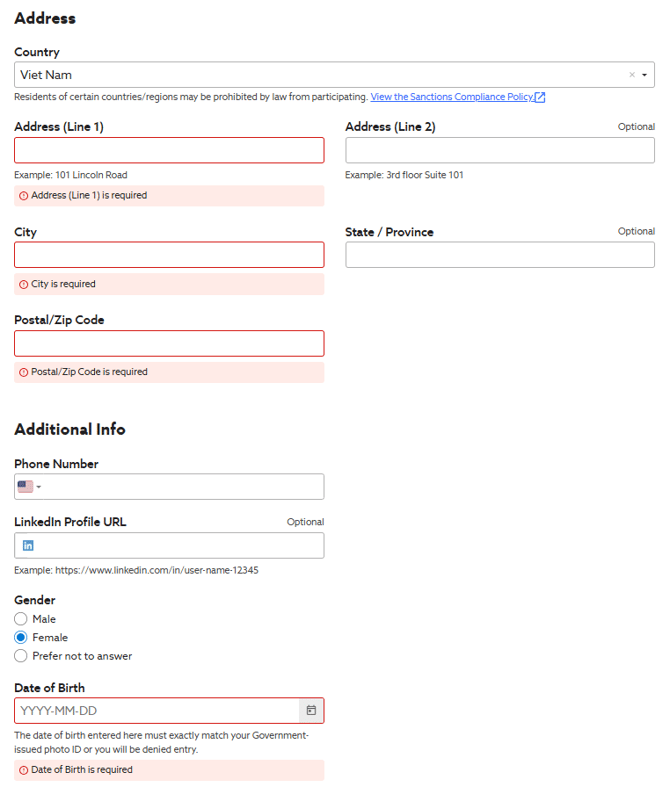Open the Date of Birth calendar picker
Image resolution: width=670 pixels, height=787 pixels.
311,710
